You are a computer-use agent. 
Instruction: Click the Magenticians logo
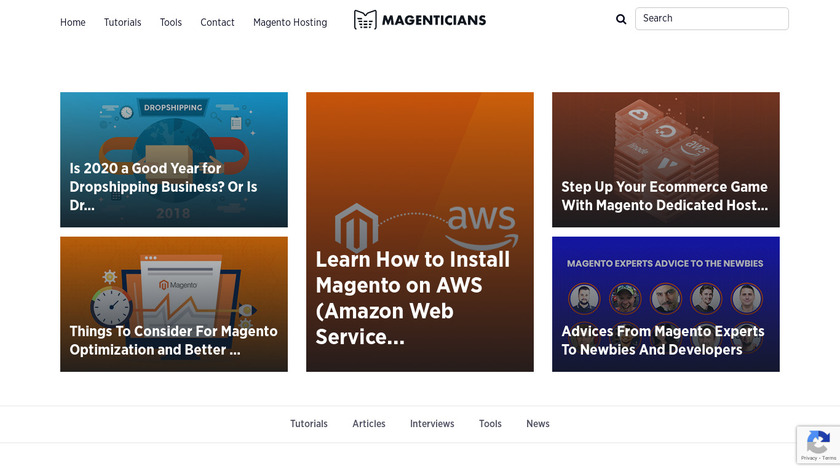419,20
